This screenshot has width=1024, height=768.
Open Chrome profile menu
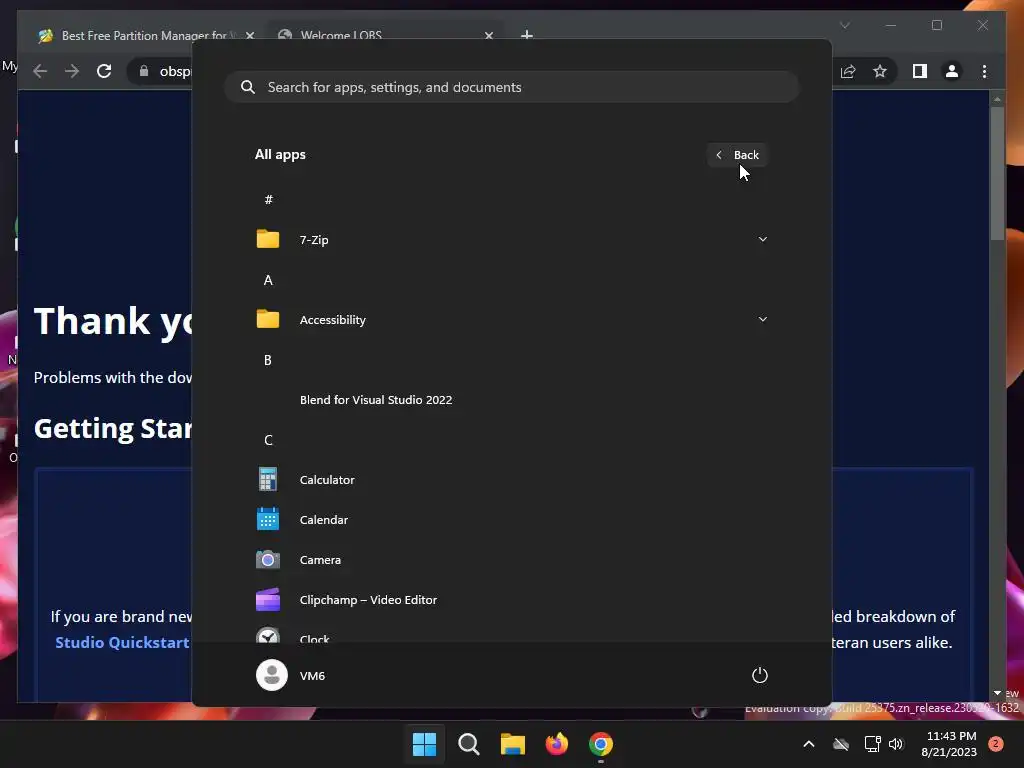pyautogui.click(x=952, y=71)
